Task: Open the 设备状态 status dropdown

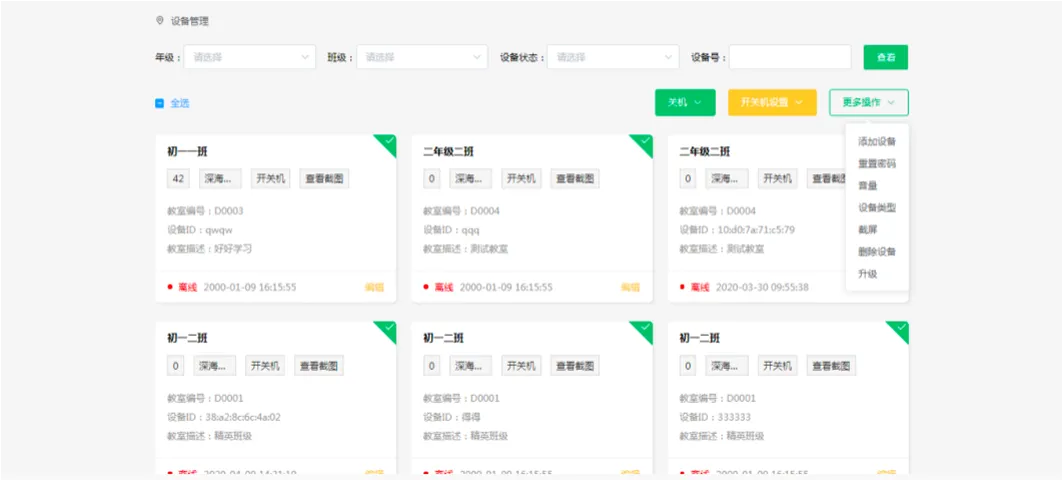Action: click(614, 57)
